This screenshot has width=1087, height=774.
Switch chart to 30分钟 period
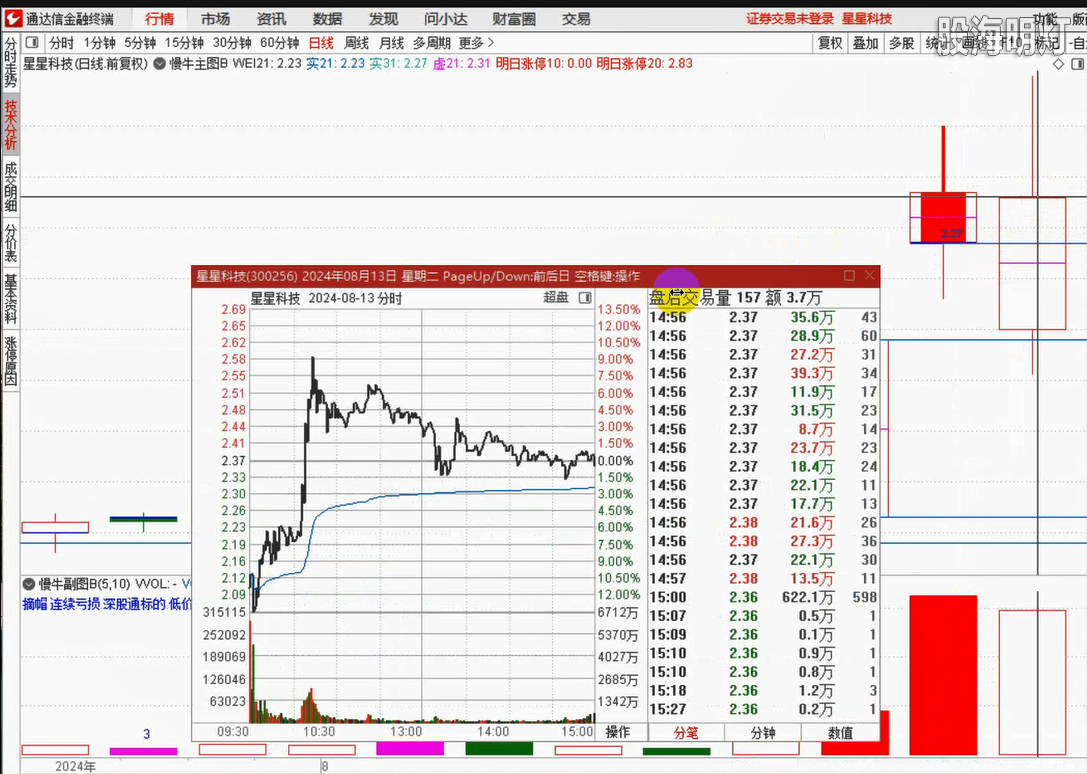coord(232,43)
